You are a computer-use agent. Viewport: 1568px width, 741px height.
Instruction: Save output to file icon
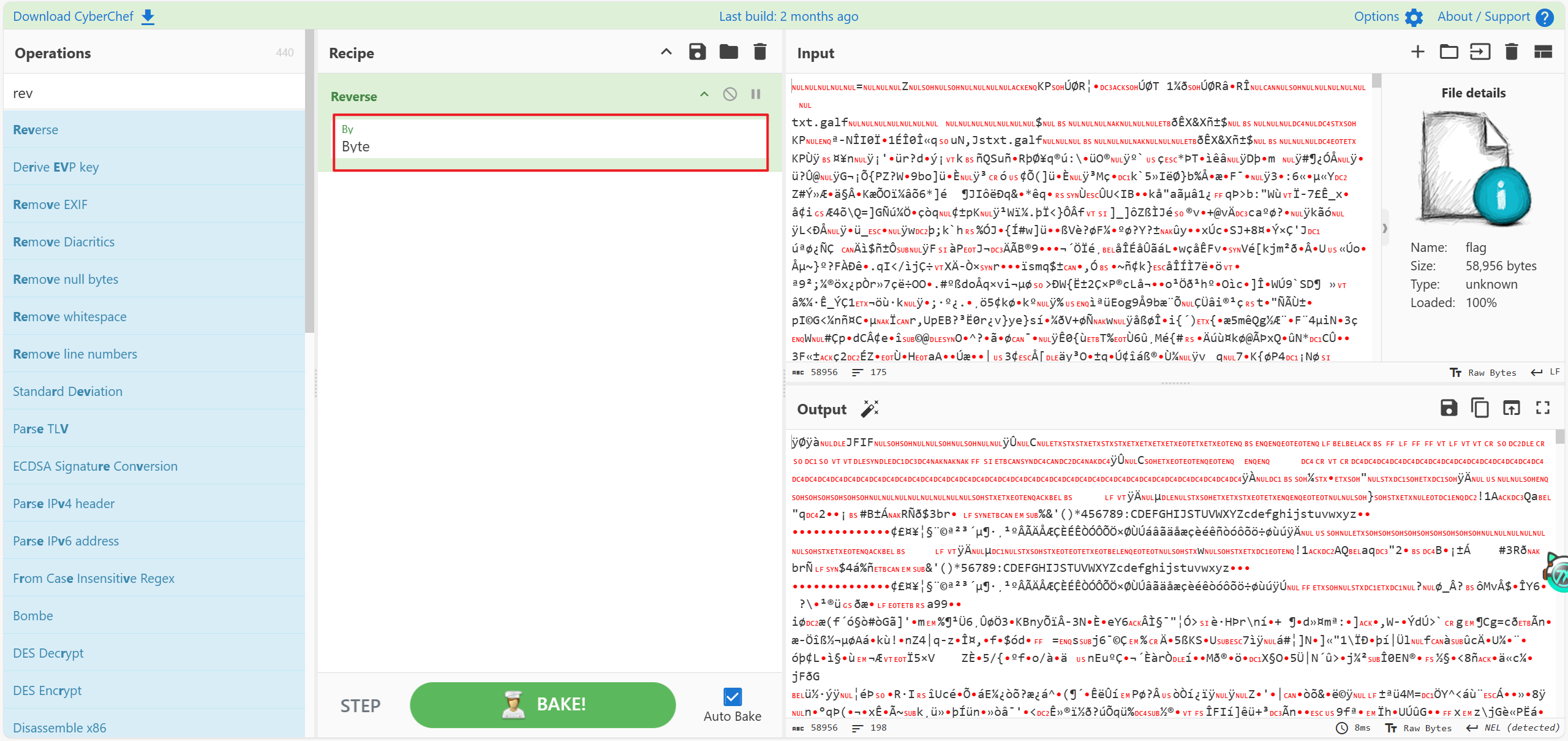point(1449,408)
